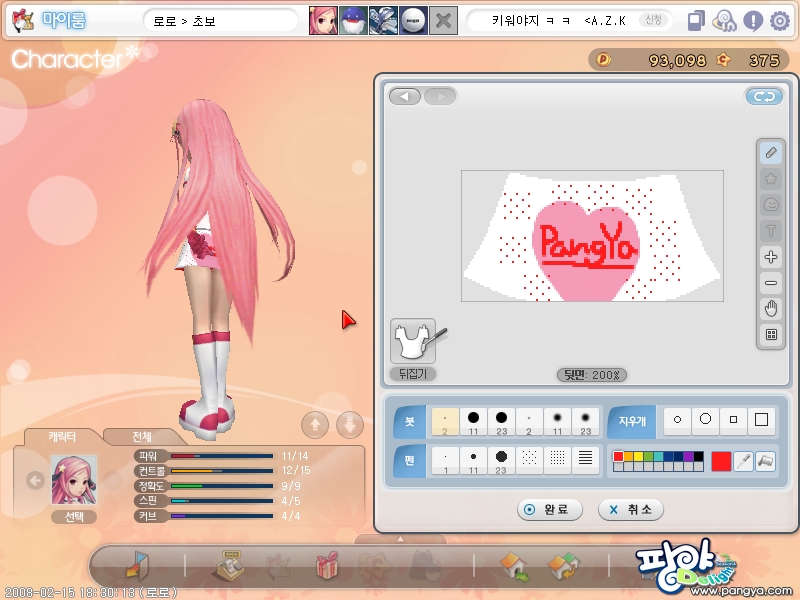Click the character portrait thumbnail

(x=74, y=480)
